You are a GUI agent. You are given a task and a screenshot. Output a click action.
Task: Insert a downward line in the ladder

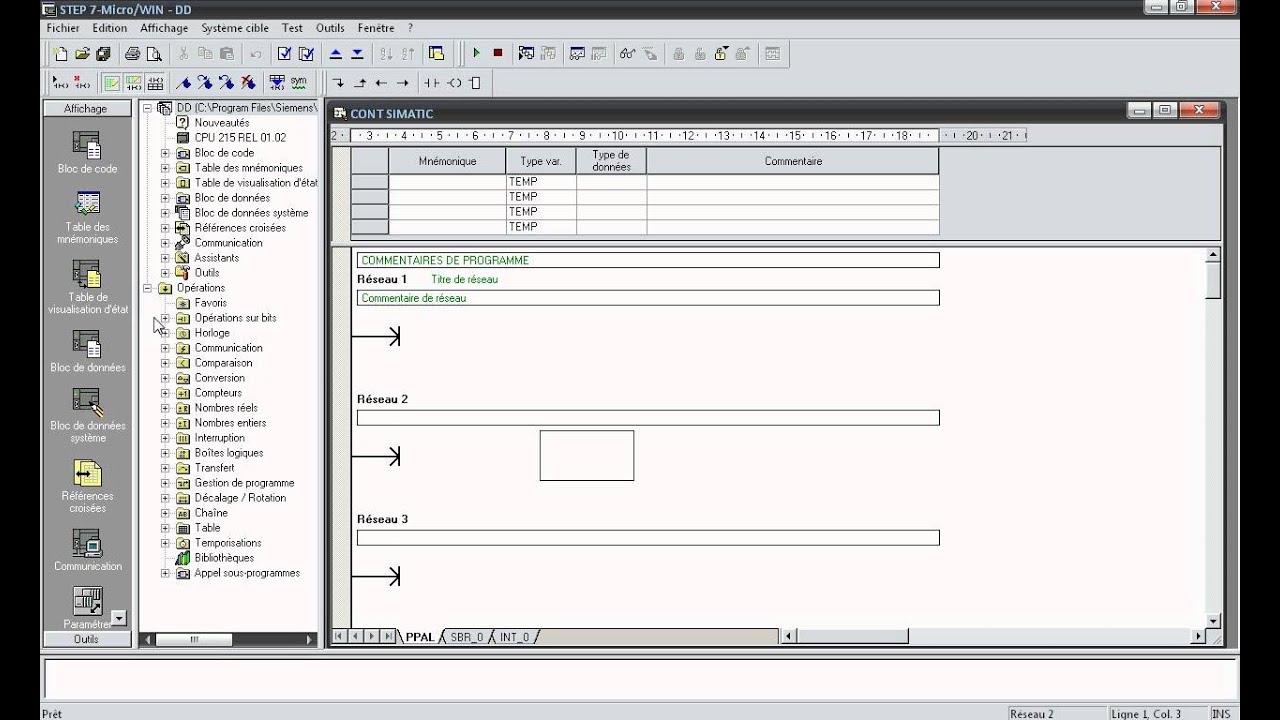pos(339,83)
